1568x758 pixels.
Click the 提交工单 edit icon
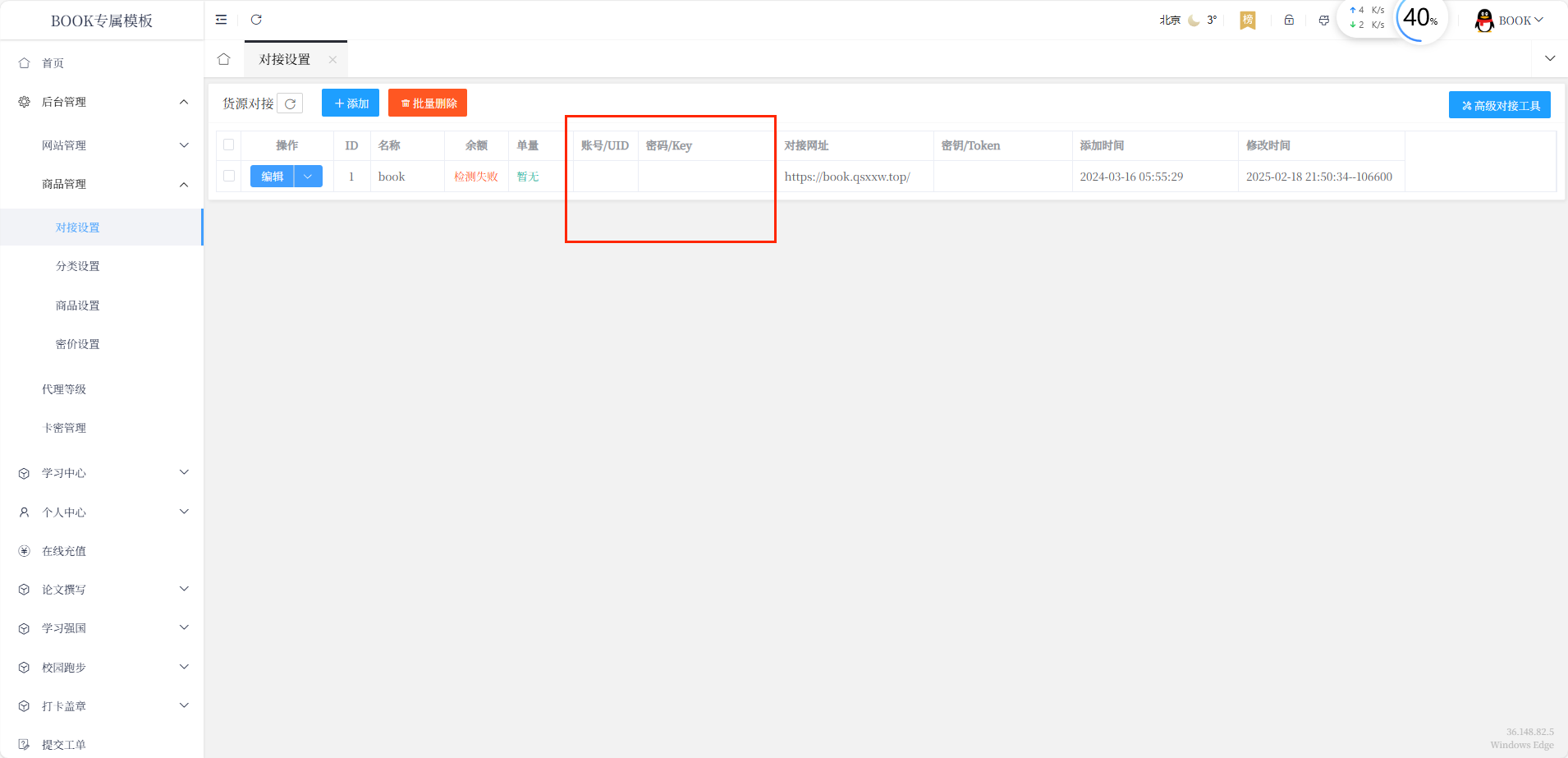coord(25,745)
